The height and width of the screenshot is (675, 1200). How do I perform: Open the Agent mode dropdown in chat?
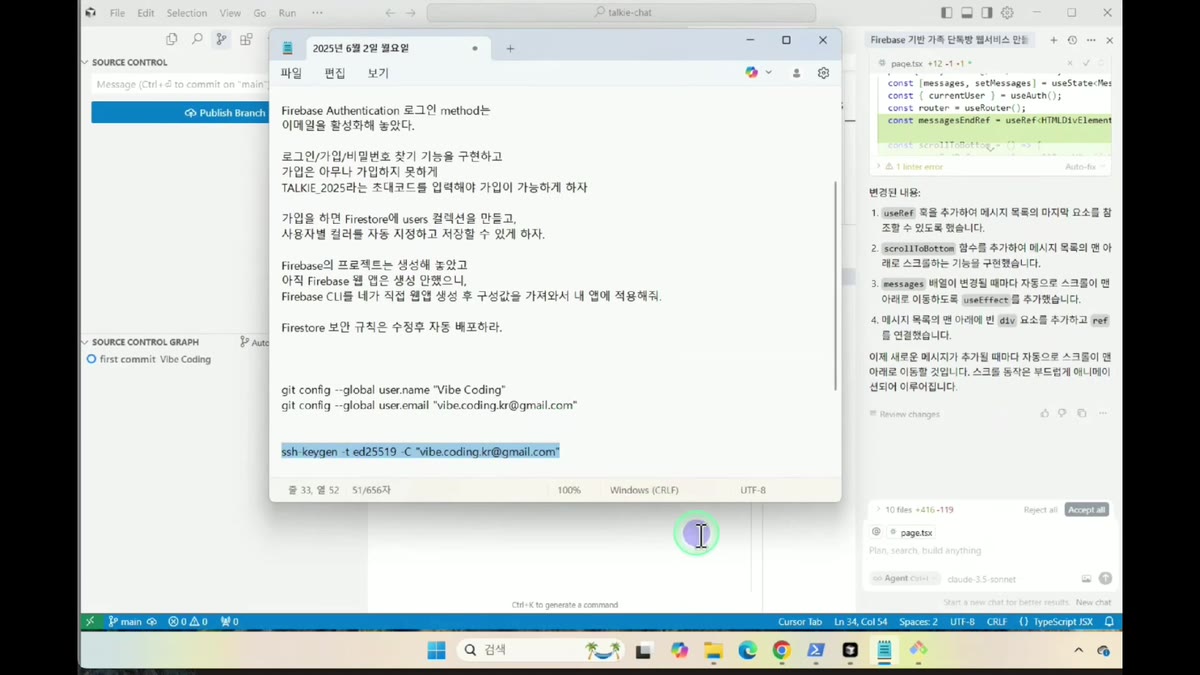click(x=904, y=578)
